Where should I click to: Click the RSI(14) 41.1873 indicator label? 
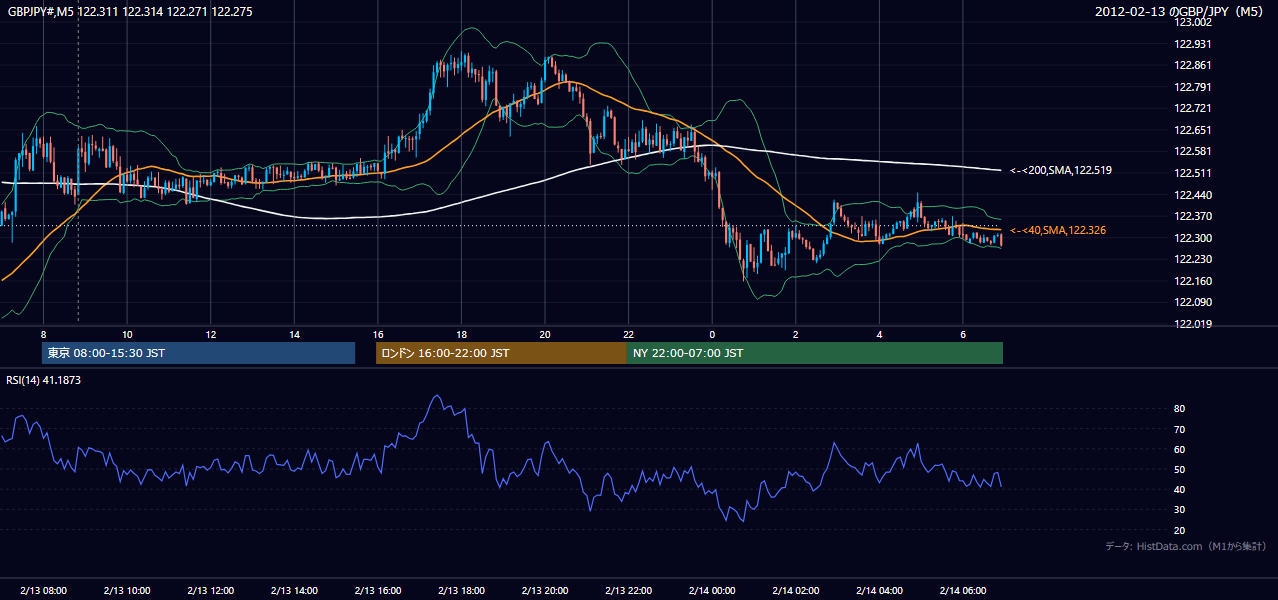(x=43, y=381)
